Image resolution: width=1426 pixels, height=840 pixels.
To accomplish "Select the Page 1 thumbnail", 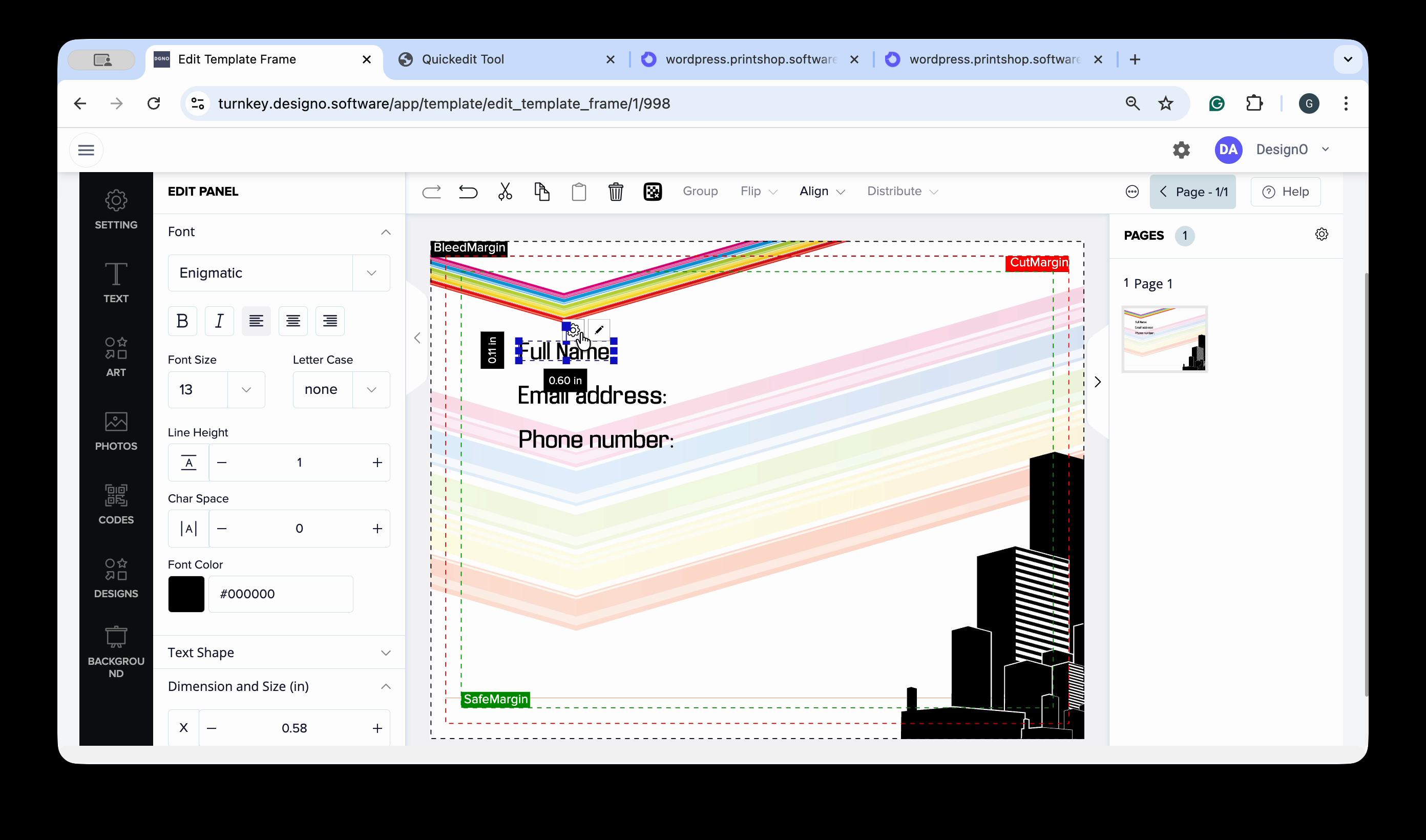I will (x=1164, y=339).
